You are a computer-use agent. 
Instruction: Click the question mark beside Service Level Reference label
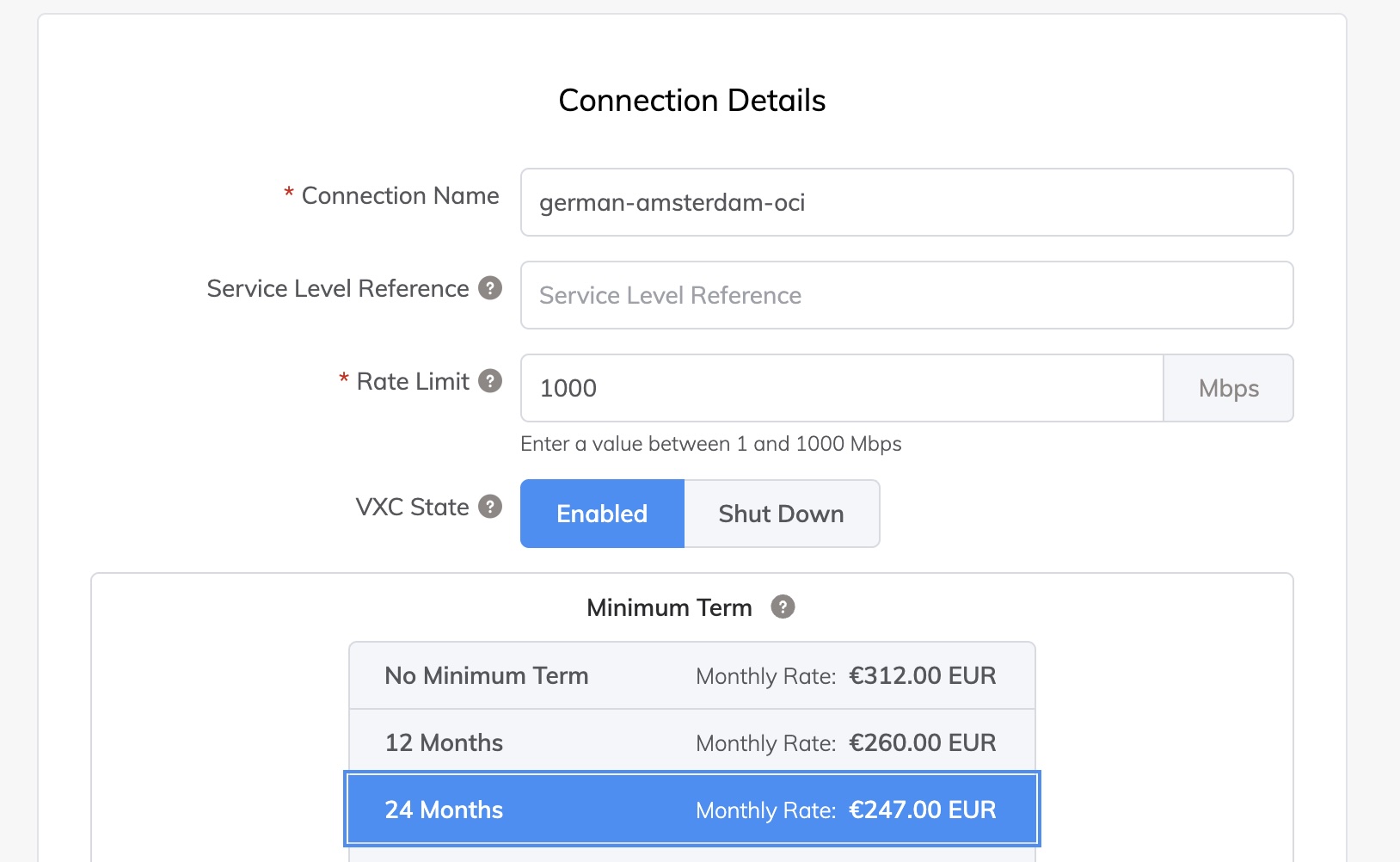click(x=489, y=289)
